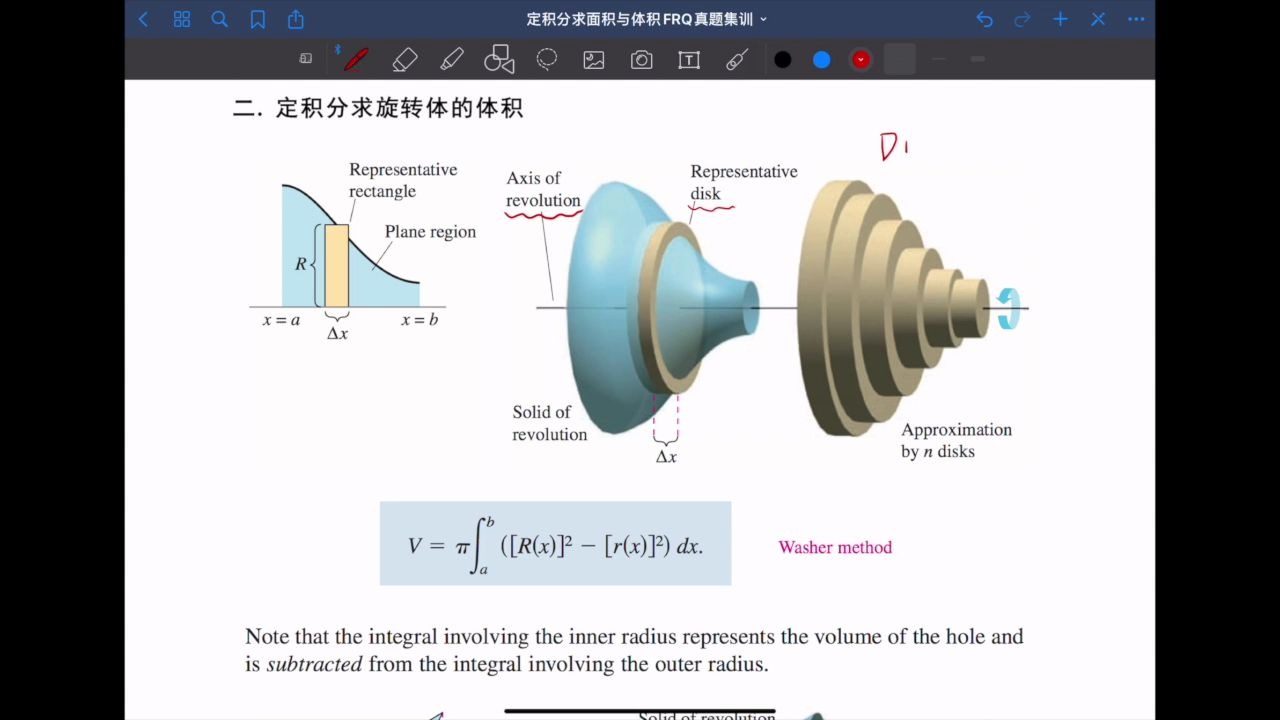Viewport: 1280px width, 720px height.
Task: Click the heading 二. 定积分求旋转体的体积
Action: [378, 108]
